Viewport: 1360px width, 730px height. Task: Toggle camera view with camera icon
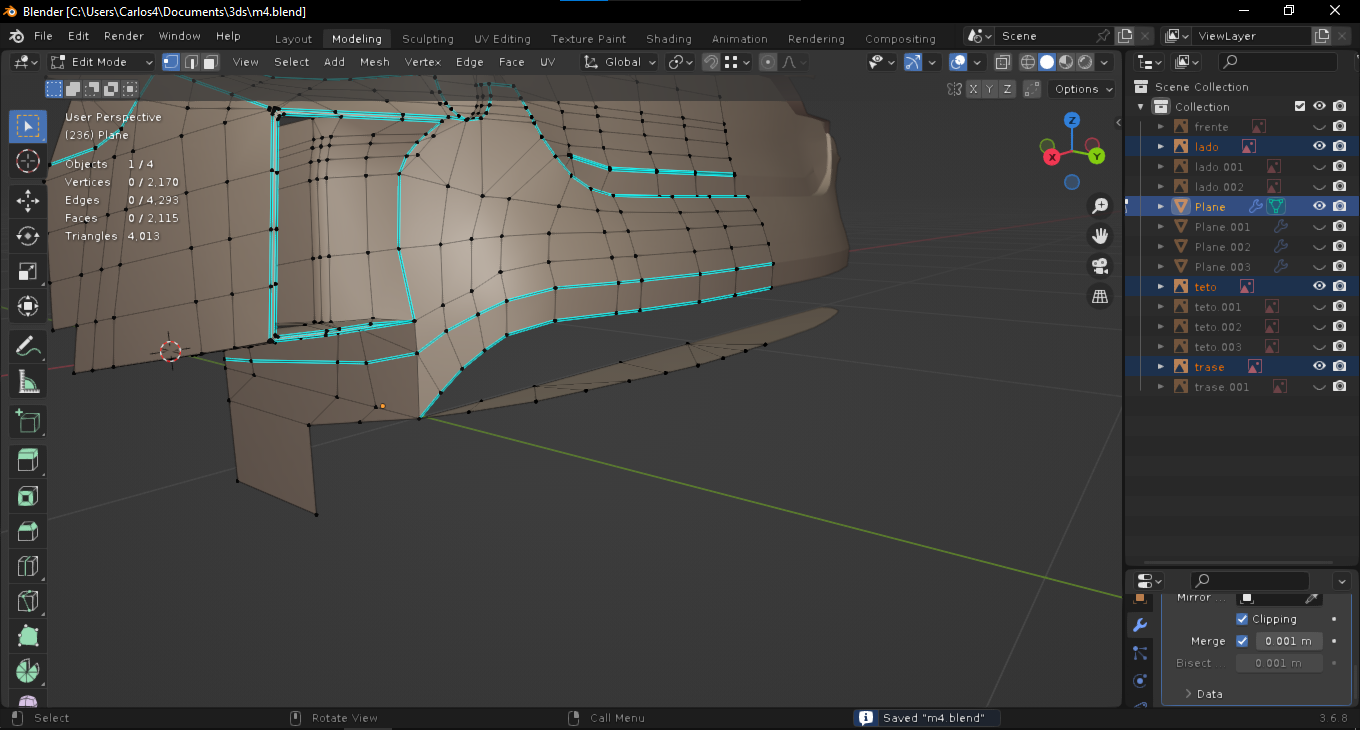pyautogui.click(x=1100, y=266)
